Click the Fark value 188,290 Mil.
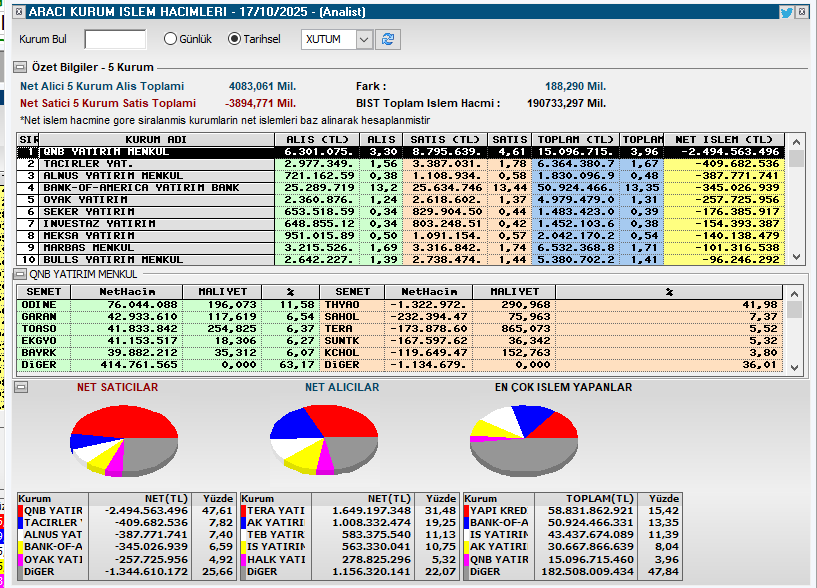 pyautogui.click(x=575, y=87)
